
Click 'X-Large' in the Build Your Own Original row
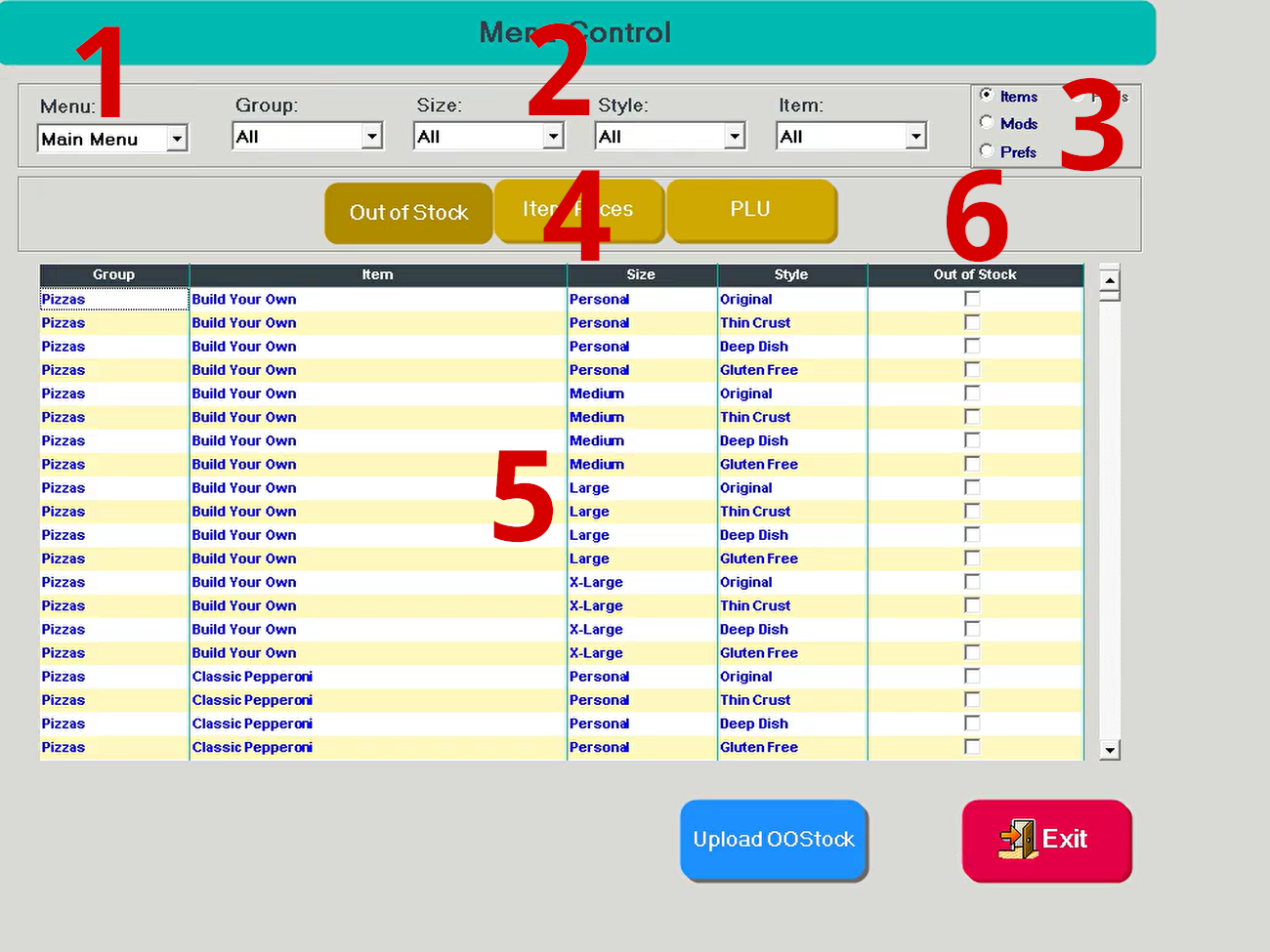[596, 582]
